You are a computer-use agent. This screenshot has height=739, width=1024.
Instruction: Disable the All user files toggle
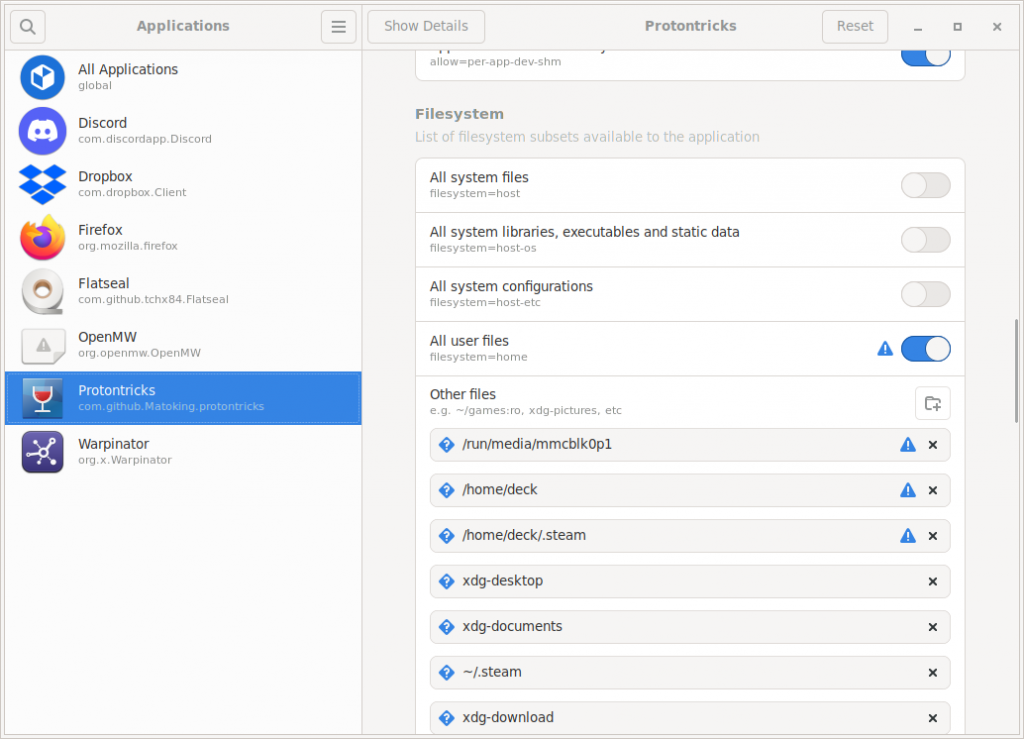point(925,348)
